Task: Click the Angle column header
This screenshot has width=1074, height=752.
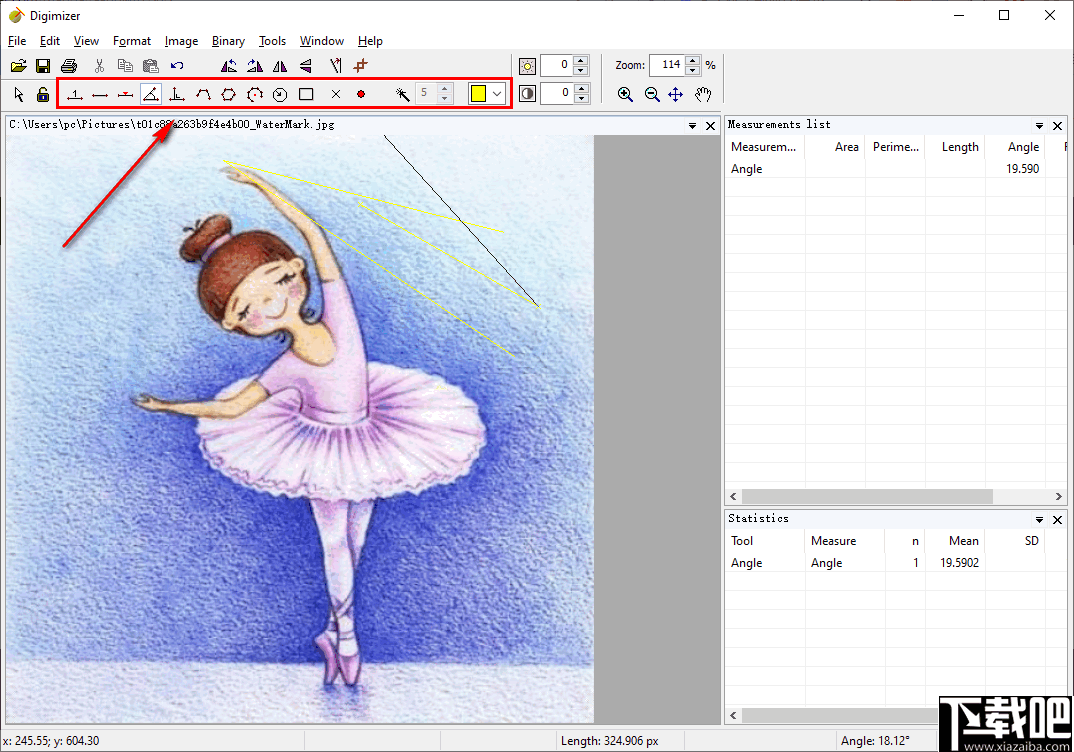Action: [x=1022, y=147]
